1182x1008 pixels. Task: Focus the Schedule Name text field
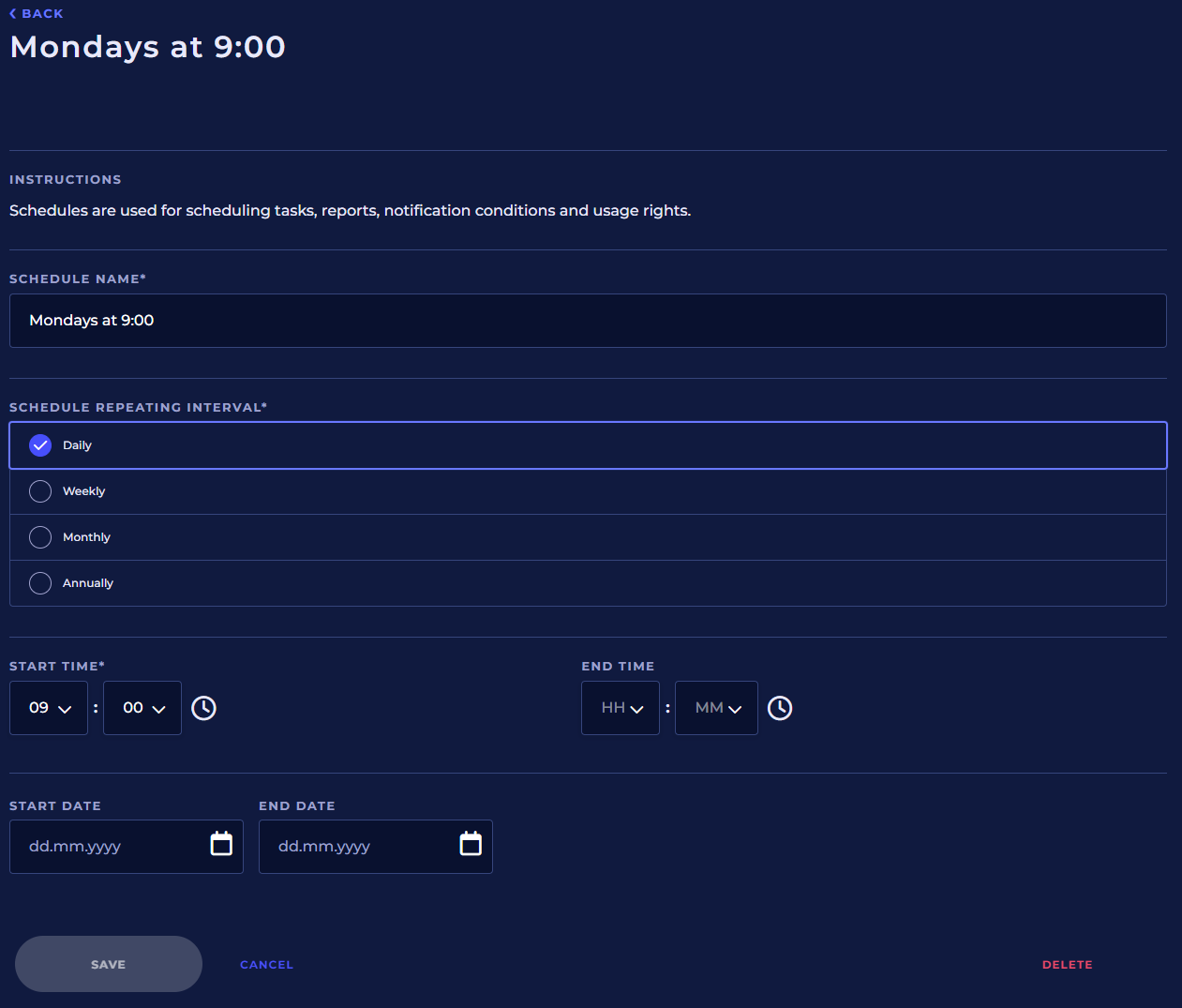[x=588, y=321]
